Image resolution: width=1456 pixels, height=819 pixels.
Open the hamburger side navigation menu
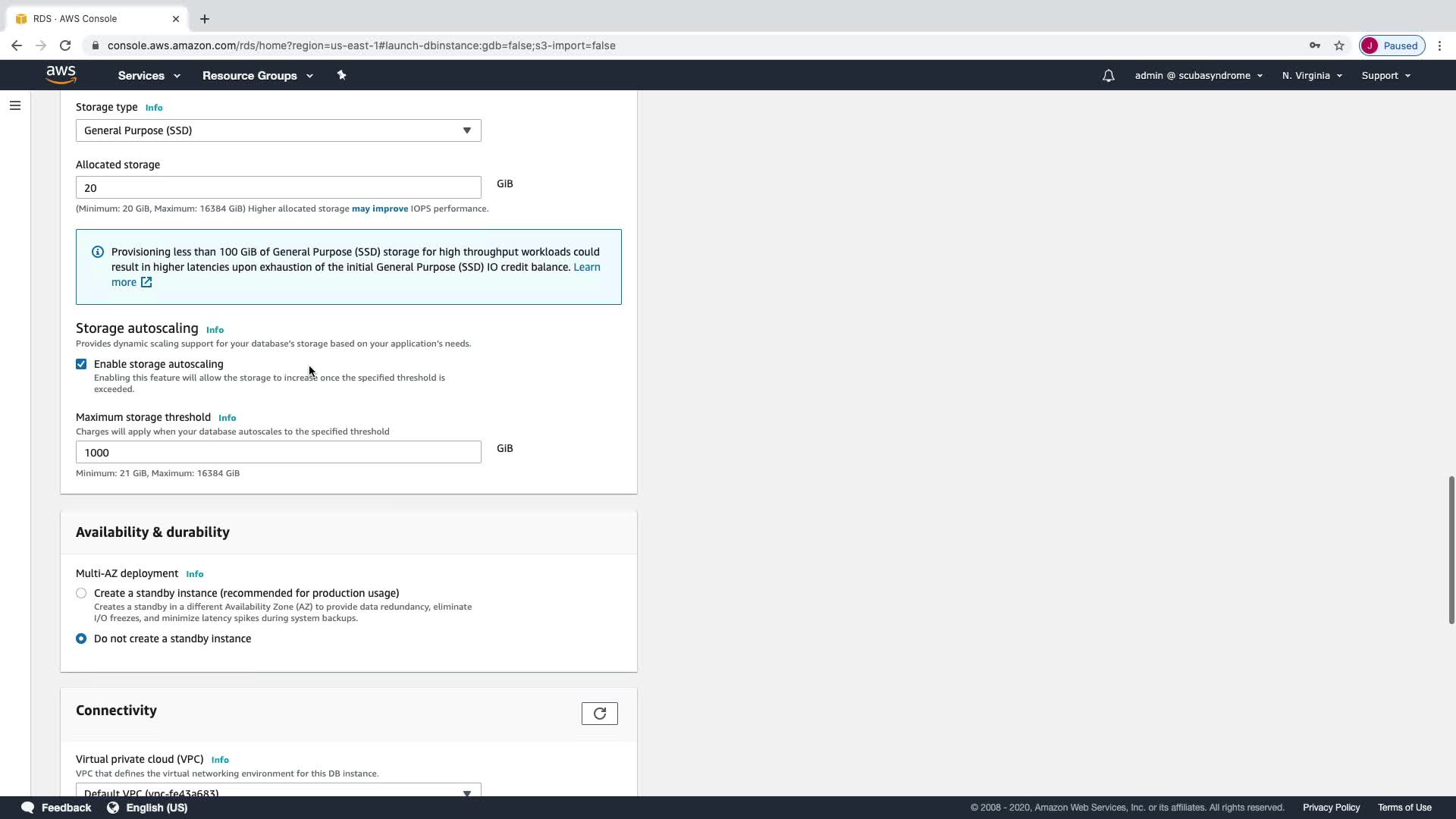point(15,105)
